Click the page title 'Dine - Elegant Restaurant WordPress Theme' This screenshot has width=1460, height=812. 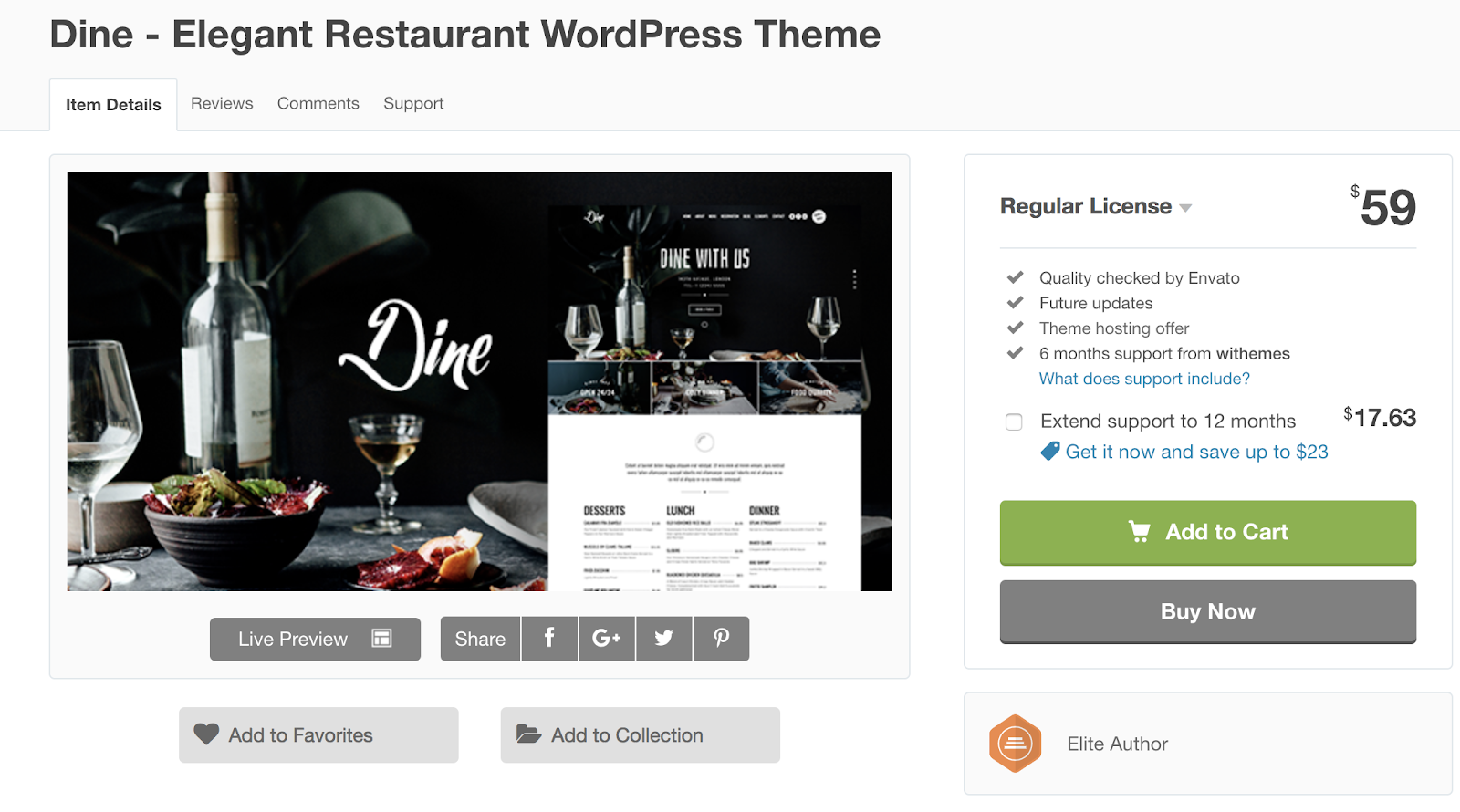click(465, 35)
